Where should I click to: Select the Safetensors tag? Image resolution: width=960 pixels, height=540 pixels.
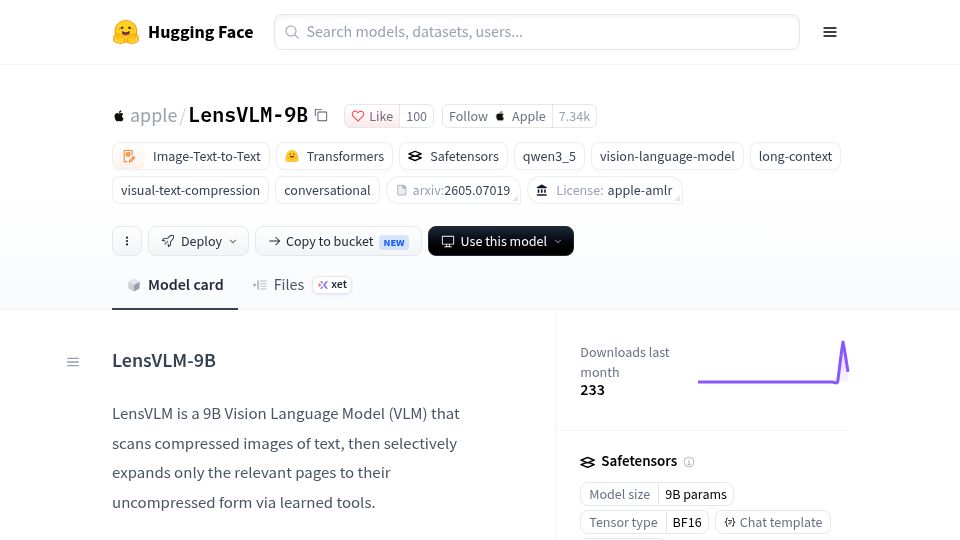coord(454,156)
